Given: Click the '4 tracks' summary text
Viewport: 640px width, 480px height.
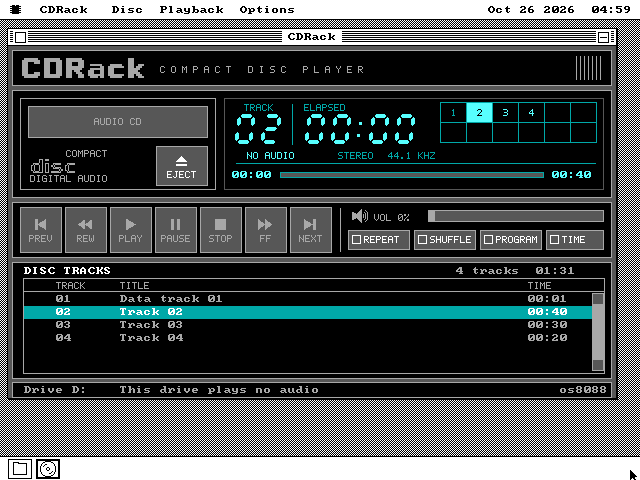Looking at the screenshot, I should pyautogui.click(x=487, y=271).
